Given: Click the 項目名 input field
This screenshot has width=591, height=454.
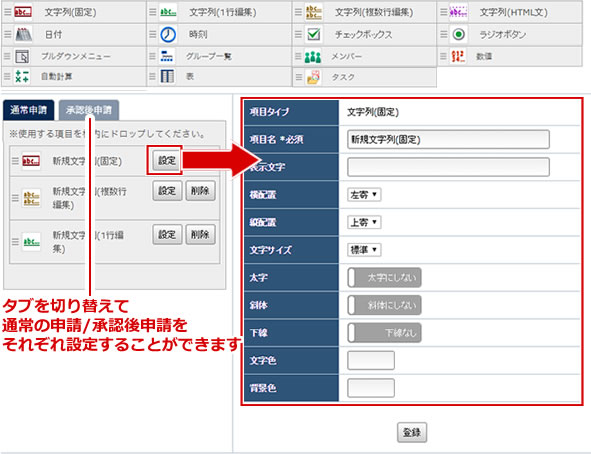Looking at the screenshot, I should [448, 139].
